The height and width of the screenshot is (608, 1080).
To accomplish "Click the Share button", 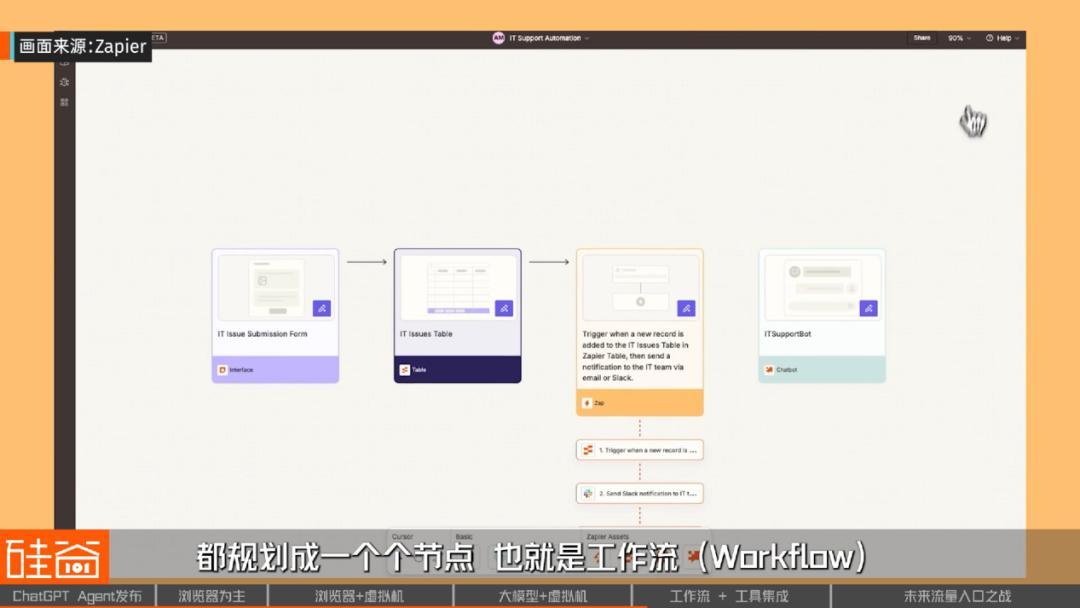I will [x=921, y=38].
